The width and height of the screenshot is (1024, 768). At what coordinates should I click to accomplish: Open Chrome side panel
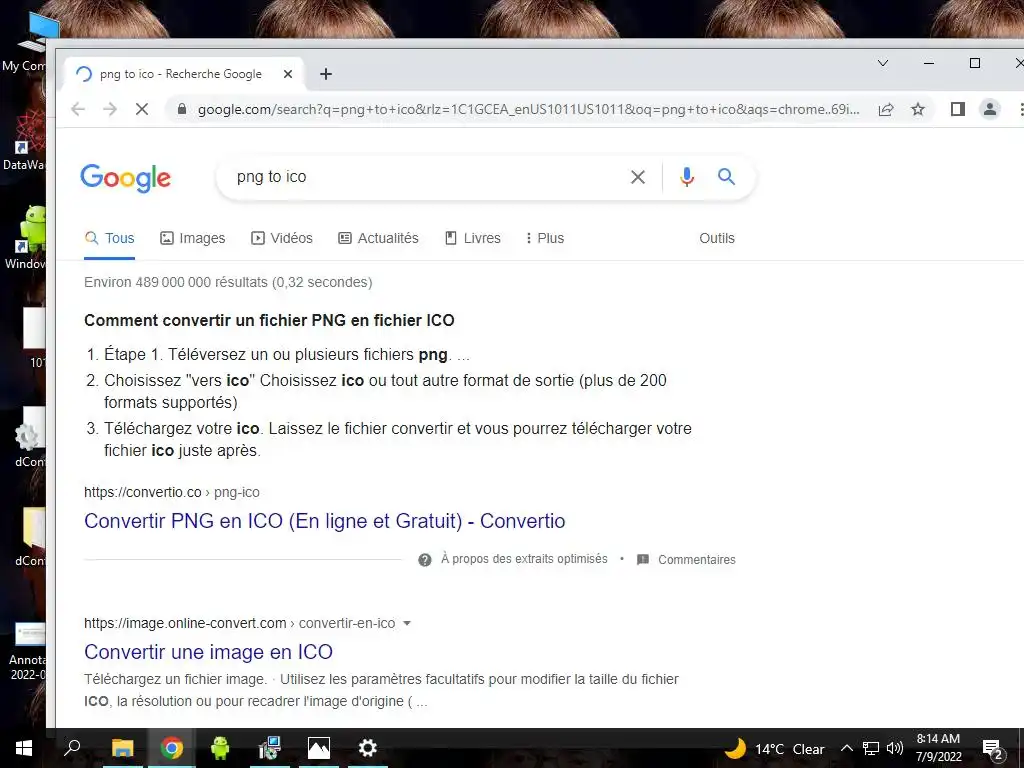957,109
